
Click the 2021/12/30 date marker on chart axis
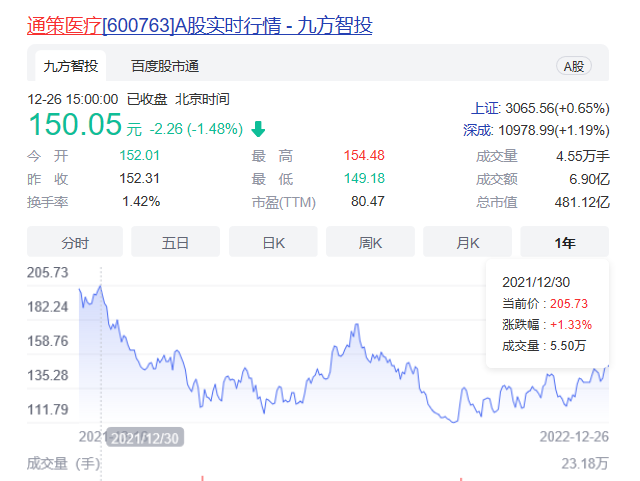click(145, 438)
